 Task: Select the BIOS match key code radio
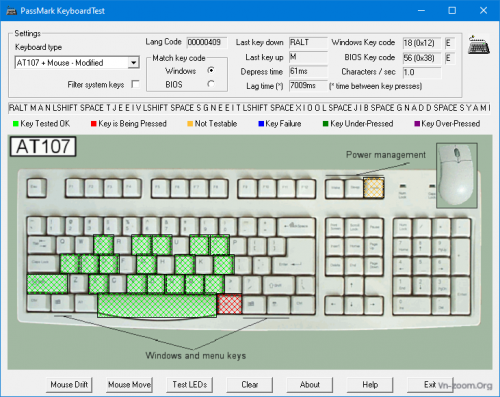211,84
